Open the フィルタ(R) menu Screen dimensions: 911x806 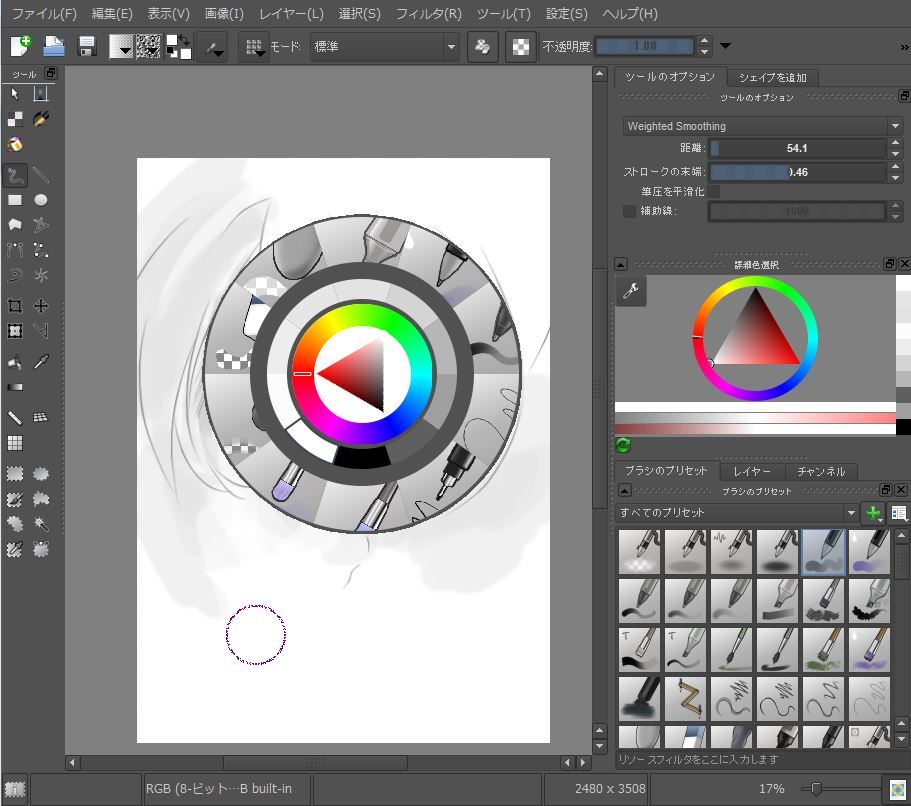428,14
